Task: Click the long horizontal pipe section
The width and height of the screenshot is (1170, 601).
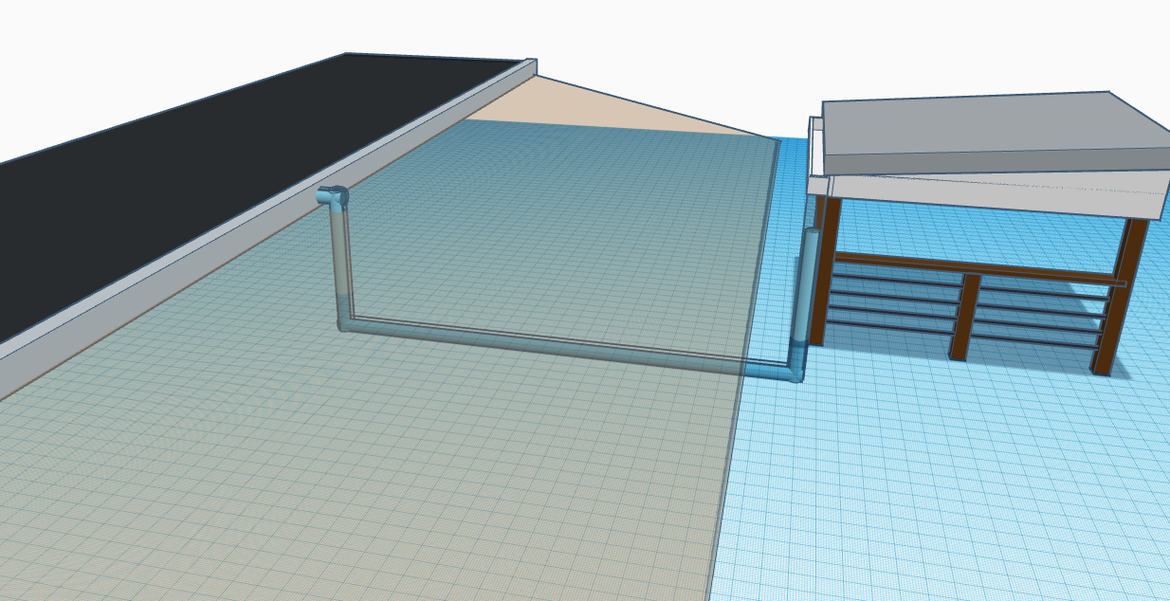Action: (x=560, y=345)
